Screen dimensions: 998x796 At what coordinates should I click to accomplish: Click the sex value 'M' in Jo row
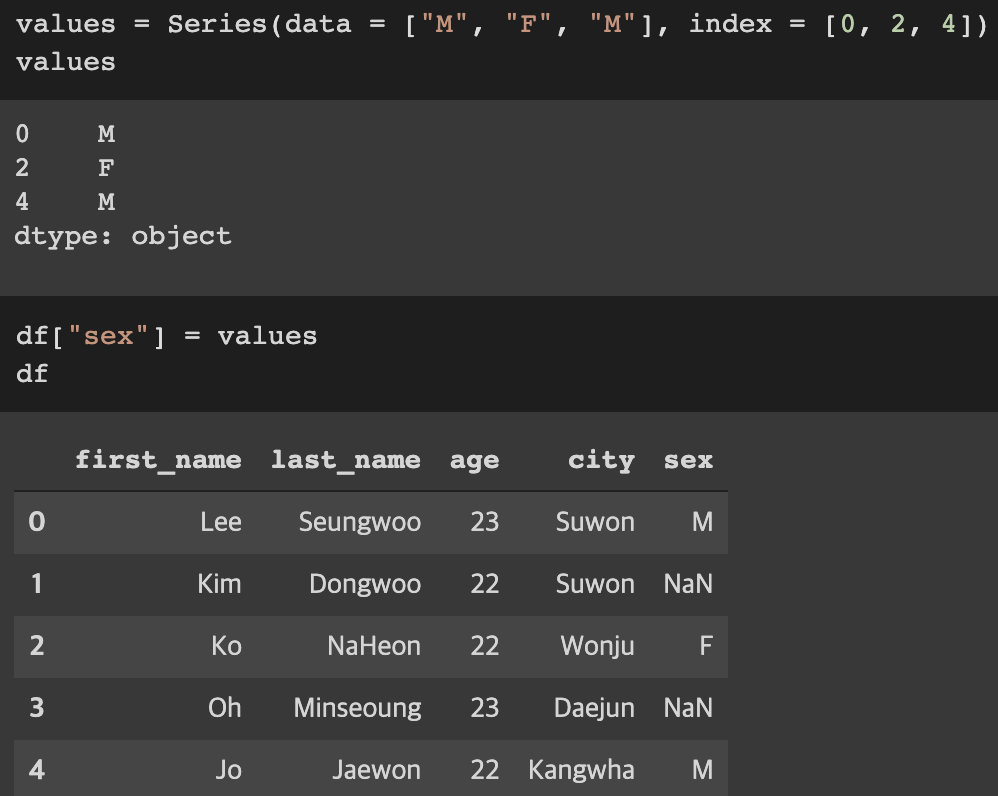pos(703,770)
